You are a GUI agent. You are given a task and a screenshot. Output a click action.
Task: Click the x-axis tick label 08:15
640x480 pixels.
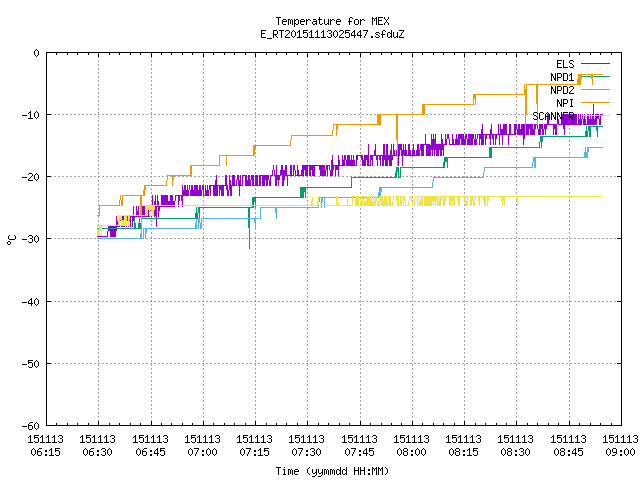(463, 452)
